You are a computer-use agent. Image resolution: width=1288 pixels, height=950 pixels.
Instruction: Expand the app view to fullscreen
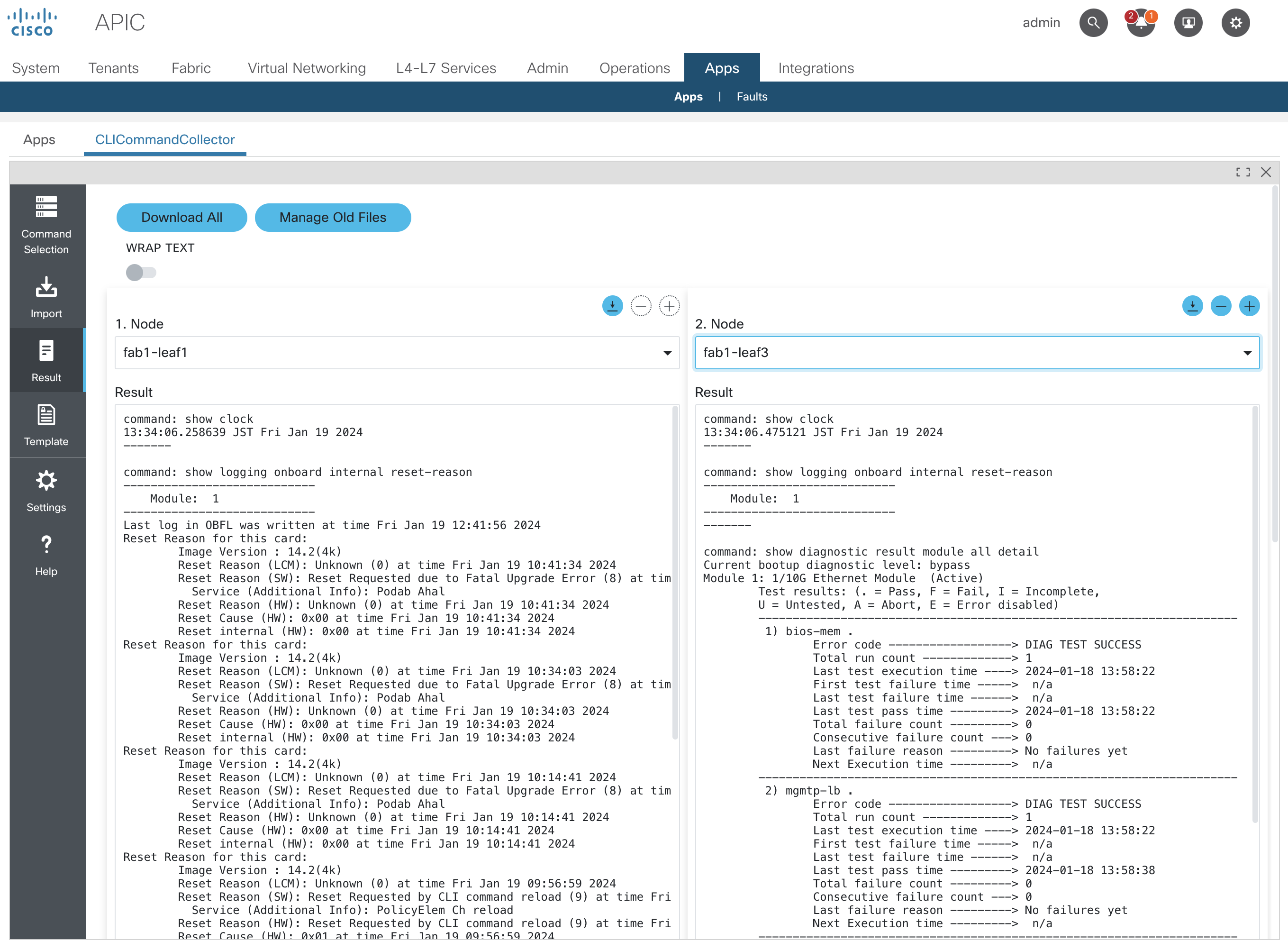pos(1243,172)
